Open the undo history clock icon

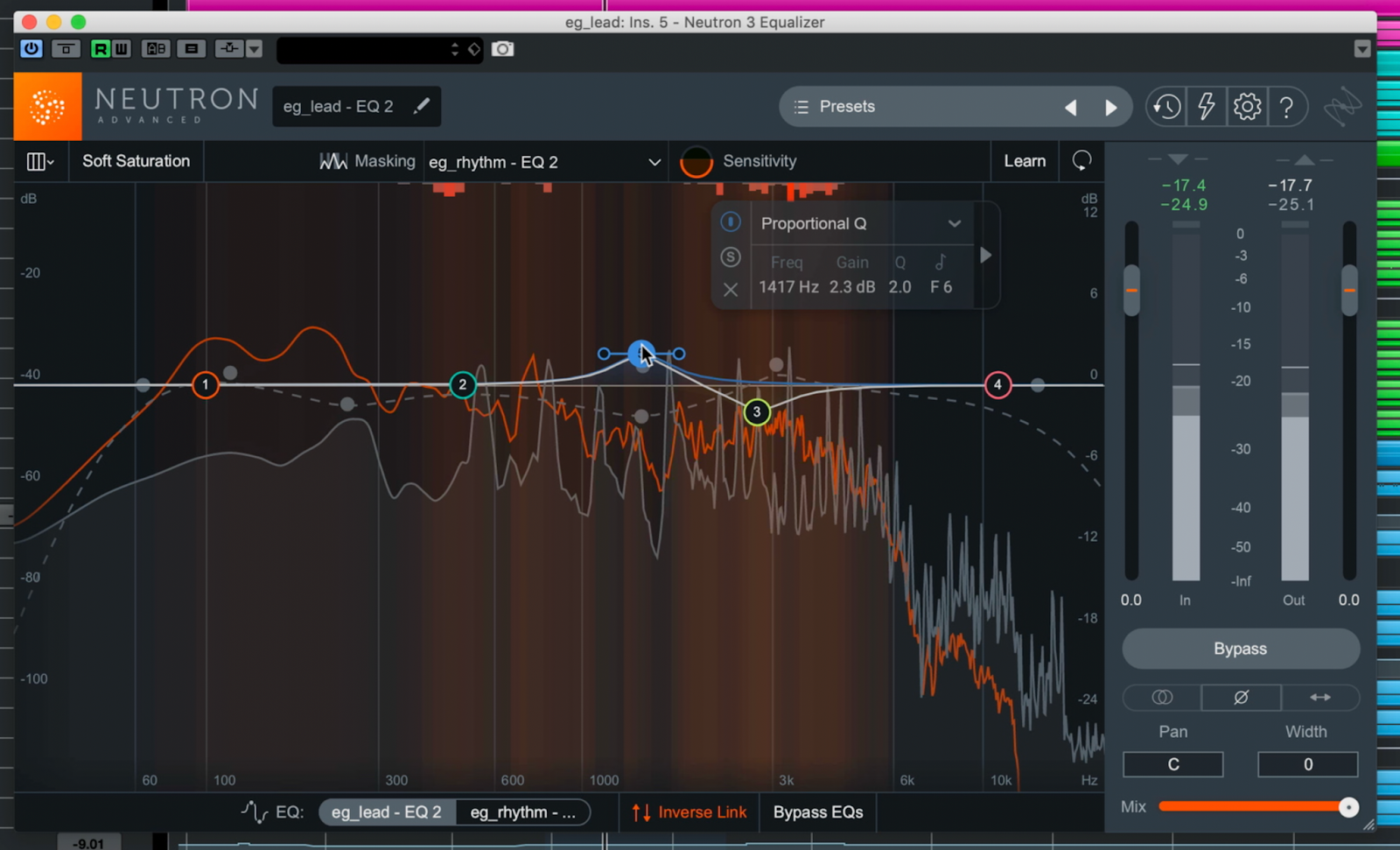tap(1166, 107)
